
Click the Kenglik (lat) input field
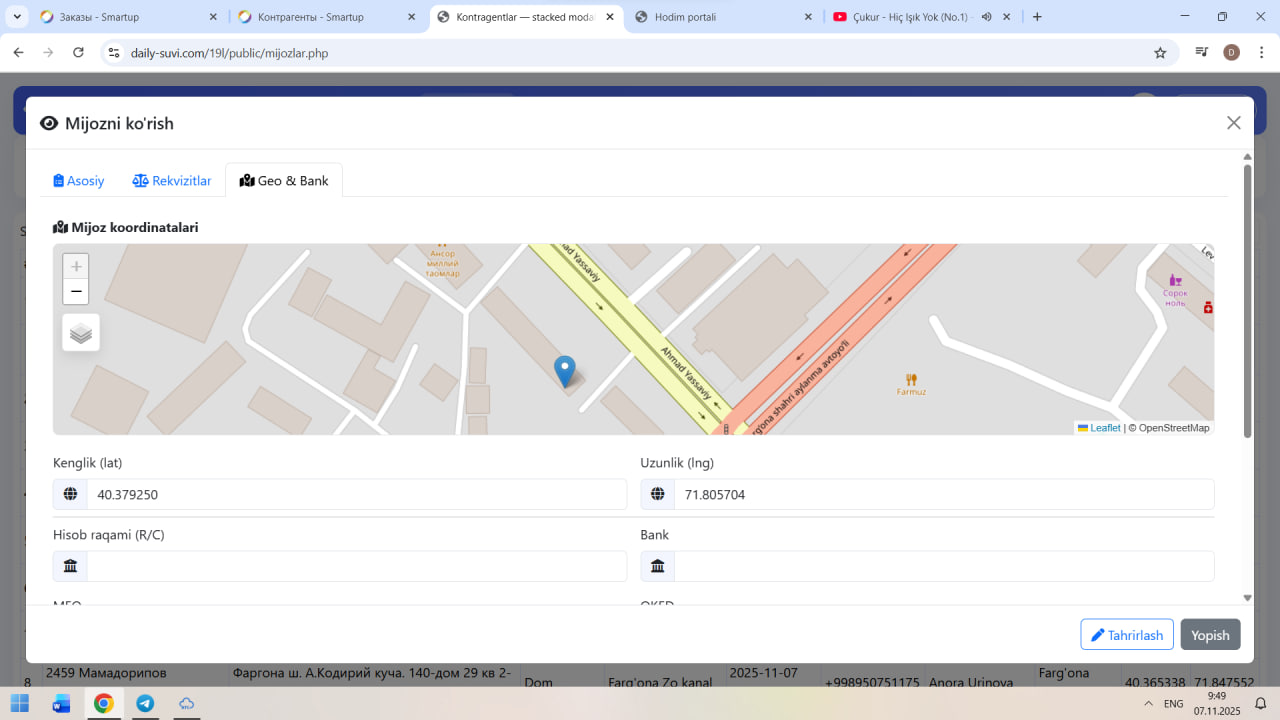pos(355,494)
